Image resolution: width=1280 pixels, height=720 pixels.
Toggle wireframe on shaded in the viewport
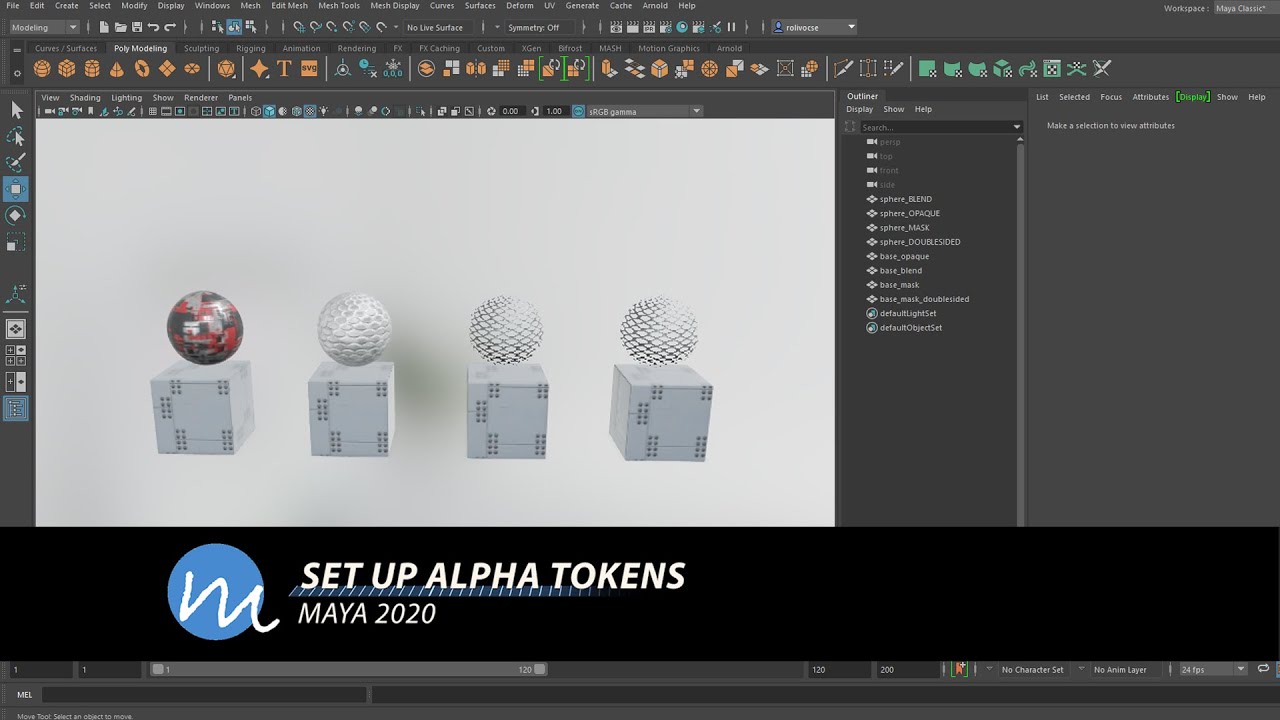point(296,111)
